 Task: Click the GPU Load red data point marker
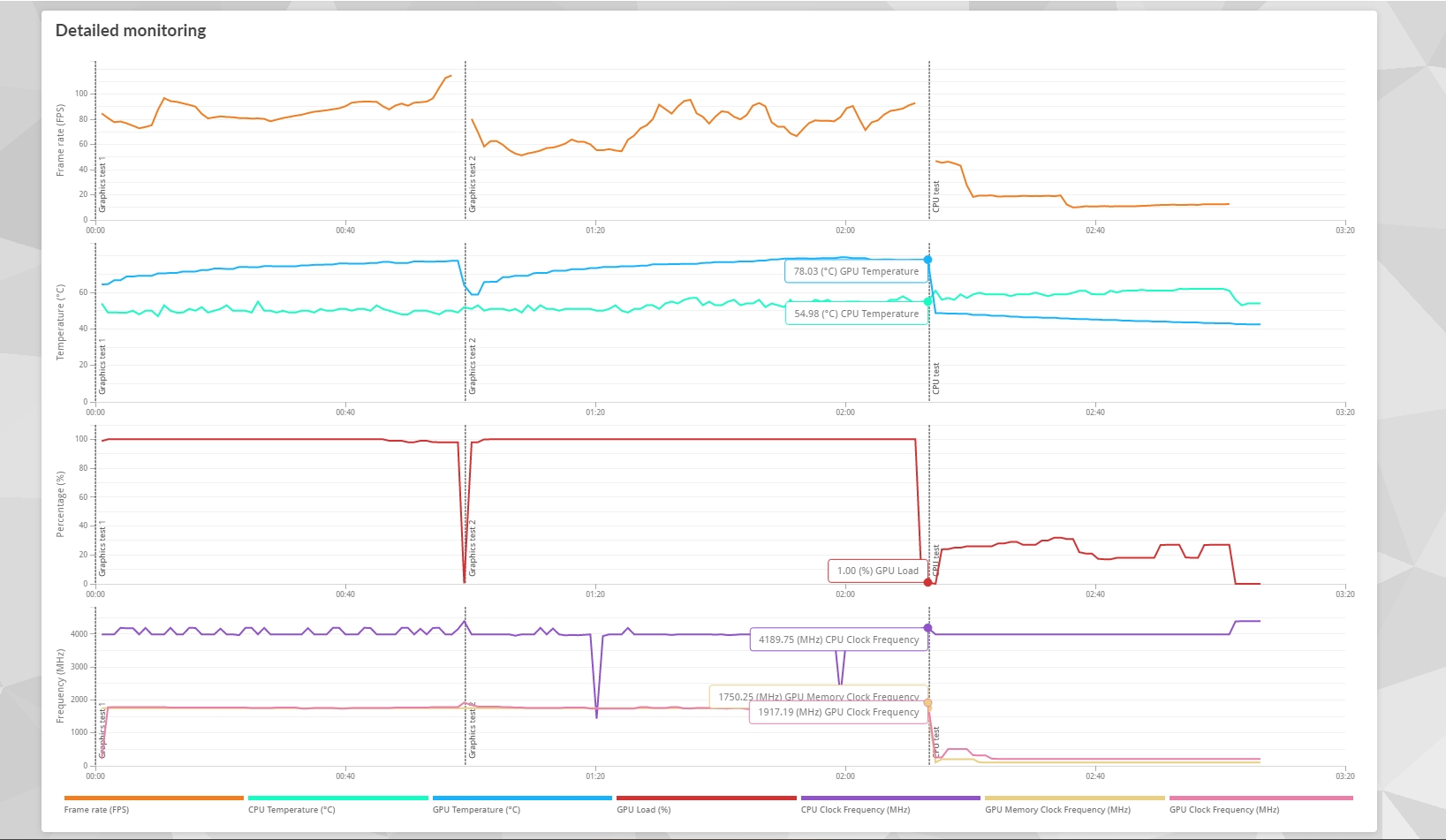(927, 583)
